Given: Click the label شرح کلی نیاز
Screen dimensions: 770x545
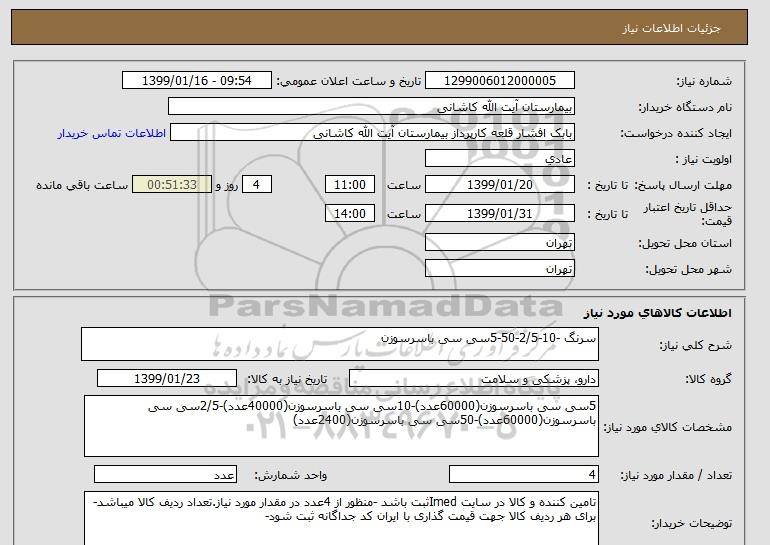Looking at the screenshot, I should [695, 345].
